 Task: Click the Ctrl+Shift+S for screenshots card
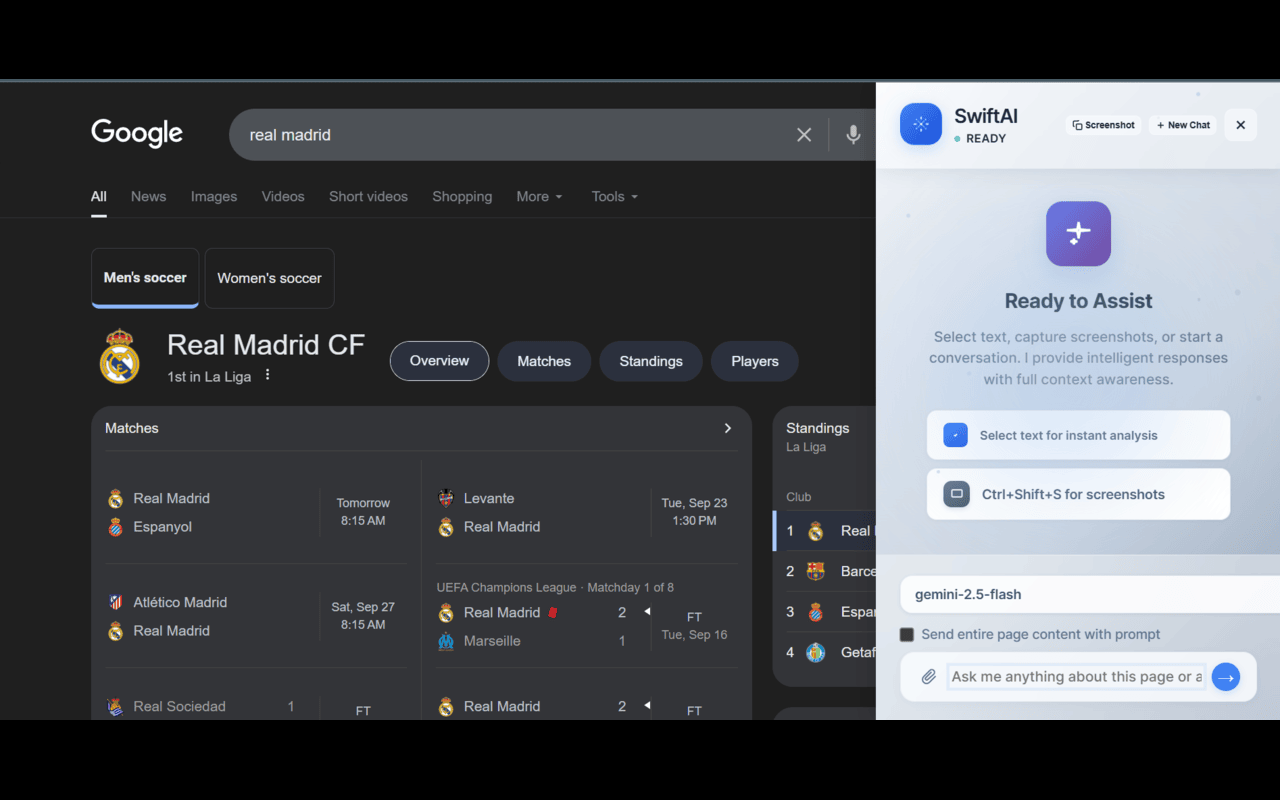(1078, 494)
